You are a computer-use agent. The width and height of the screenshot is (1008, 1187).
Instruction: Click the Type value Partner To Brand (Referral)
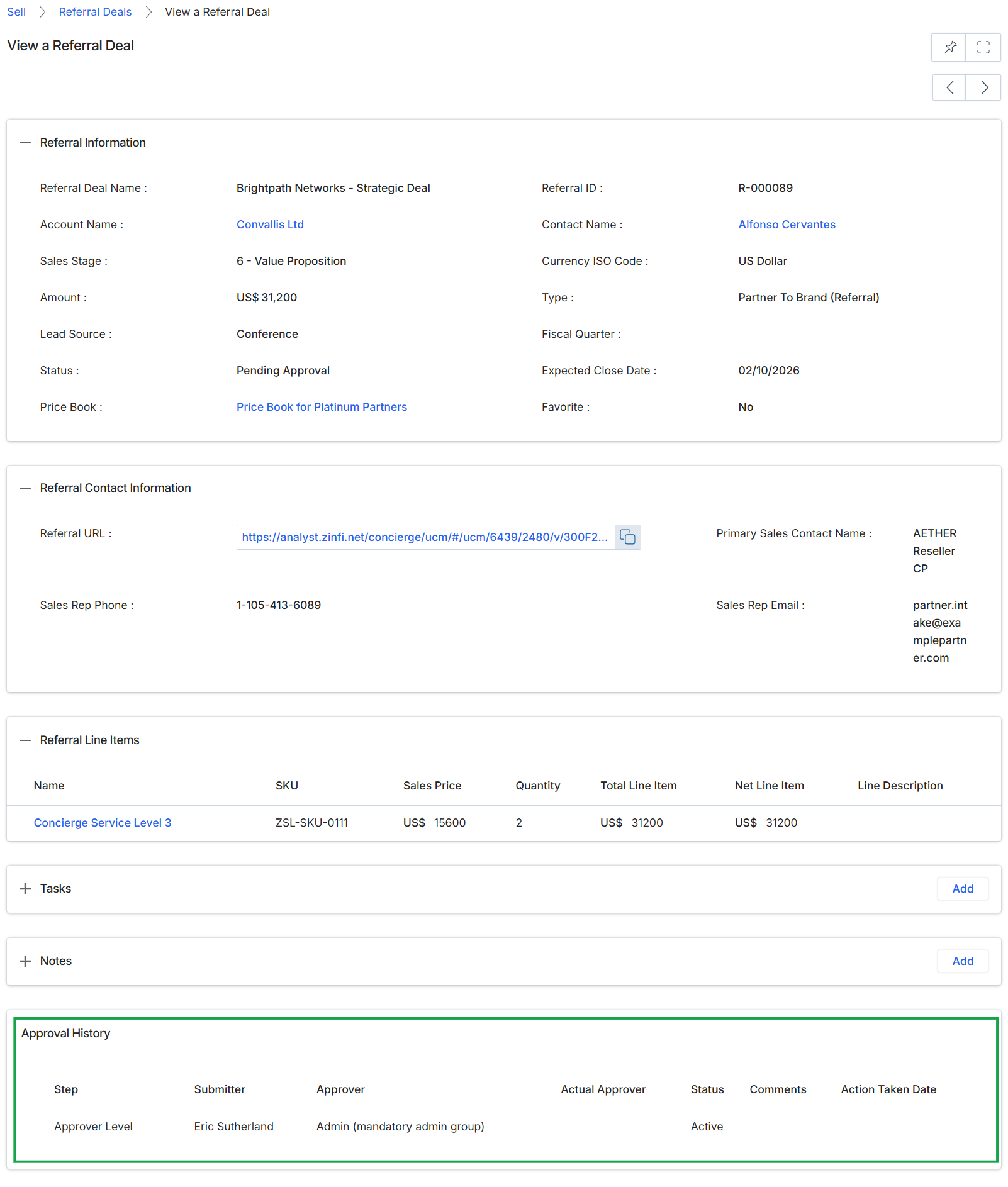pos(809,298)
